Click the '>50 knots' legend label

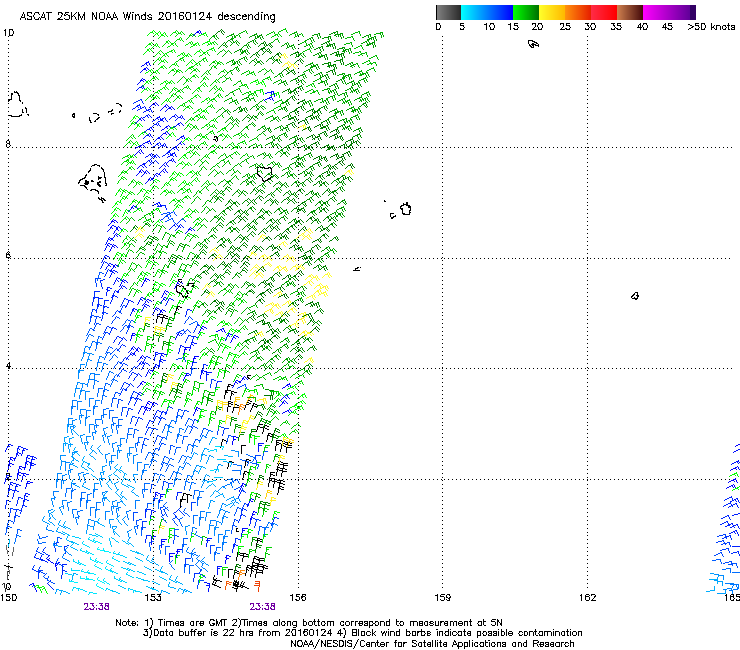(x=711, y=27)
